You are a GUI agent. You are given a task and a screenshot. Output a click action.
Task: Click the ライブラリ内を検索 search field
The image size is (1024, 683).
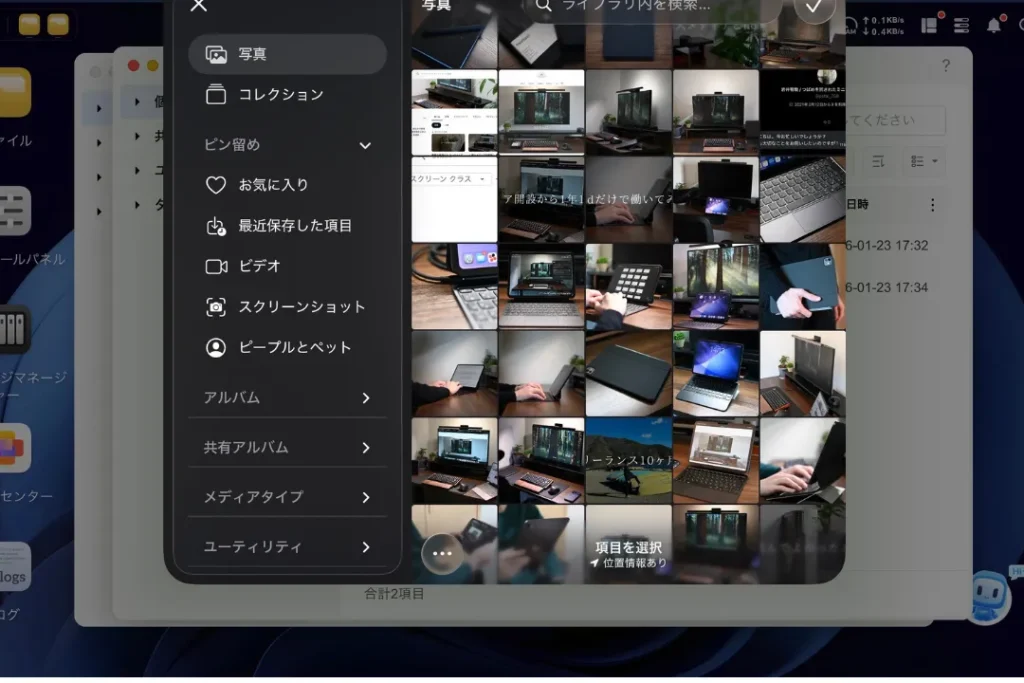coord(640,8)
